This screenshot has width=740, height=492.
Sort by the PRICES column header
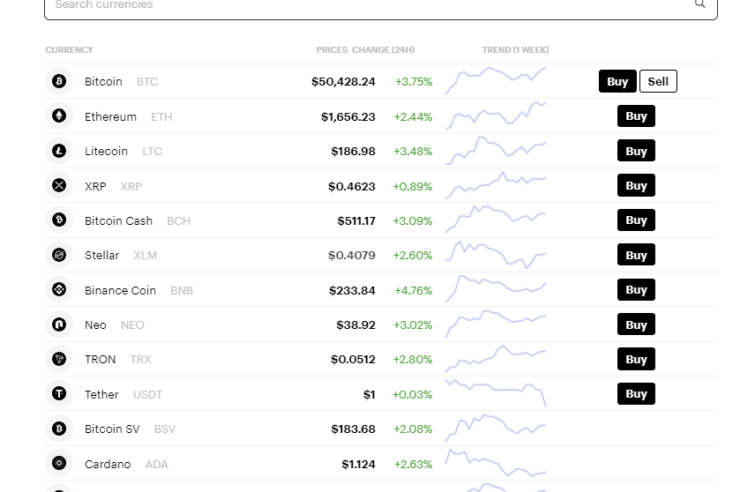coord(332,50)
